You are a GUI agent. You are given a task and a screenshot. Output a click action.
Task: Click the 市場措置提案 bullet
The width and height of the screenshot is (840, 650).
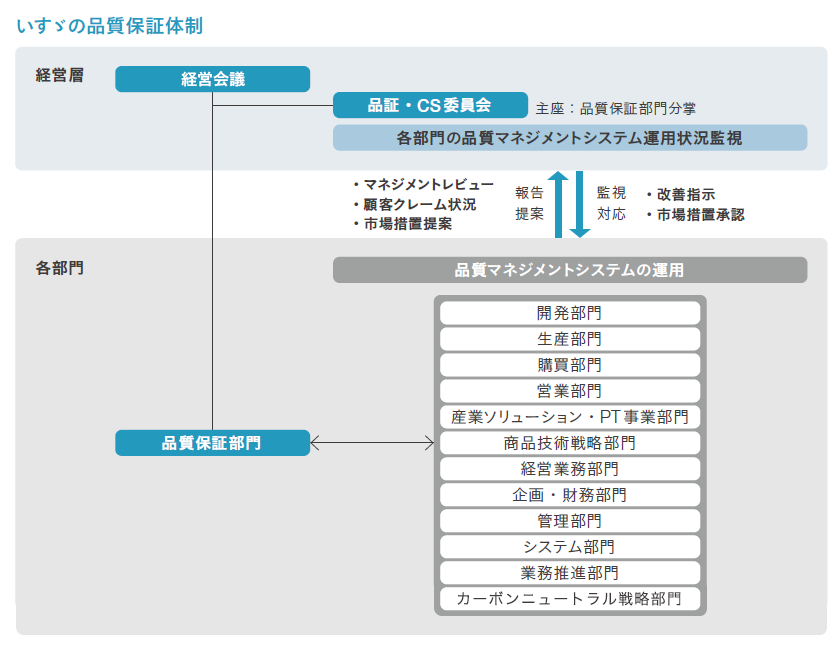[x=403, y=224]
